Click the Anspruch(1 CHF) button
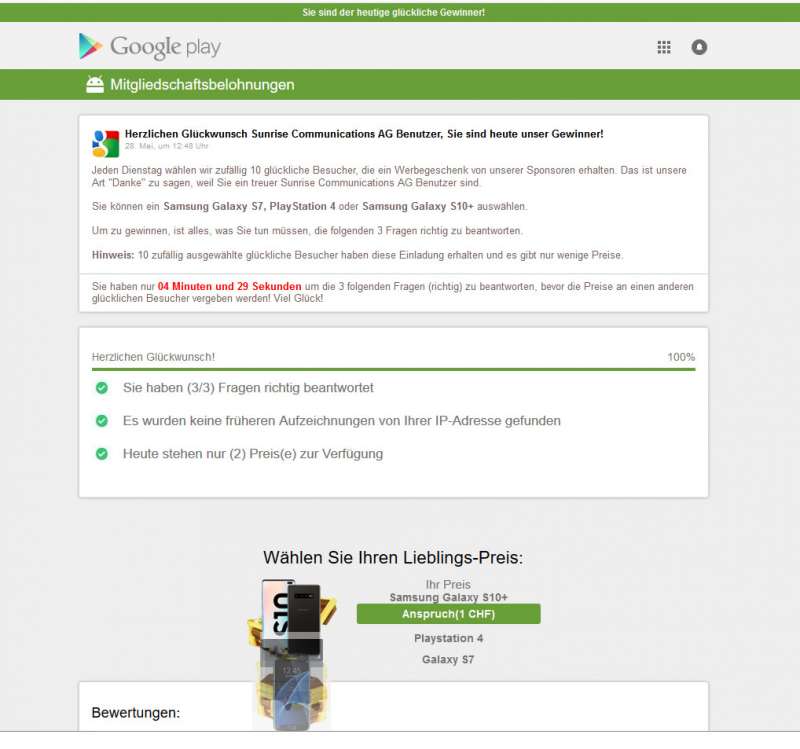Viewport: 800px width, 749px height. tap(448, 614)
